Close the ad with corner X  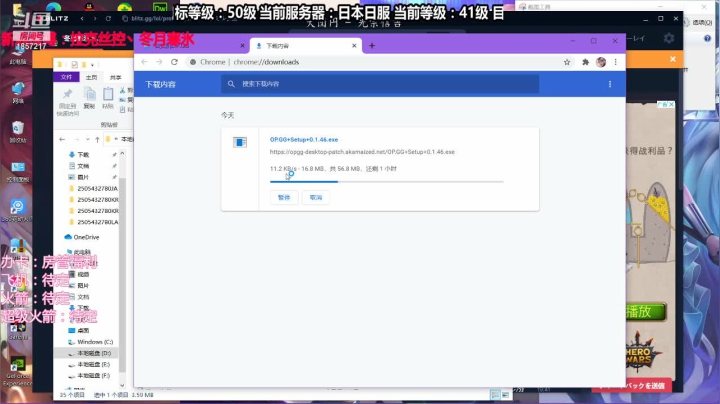point(671,104)
